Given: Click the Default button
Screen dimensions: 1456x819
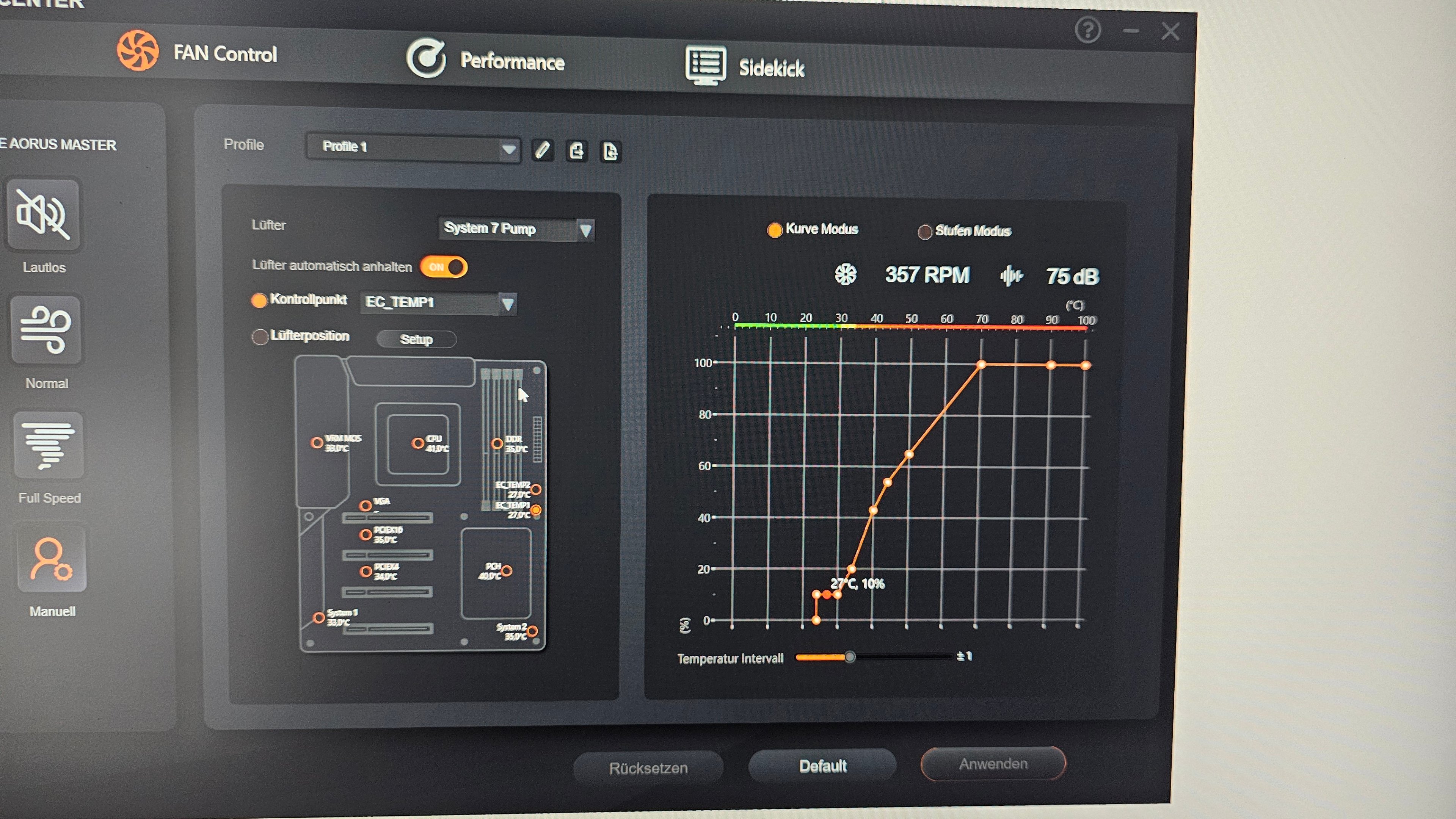Looking at the screenshot, I should pyautogui.click(x=822, y=766).
